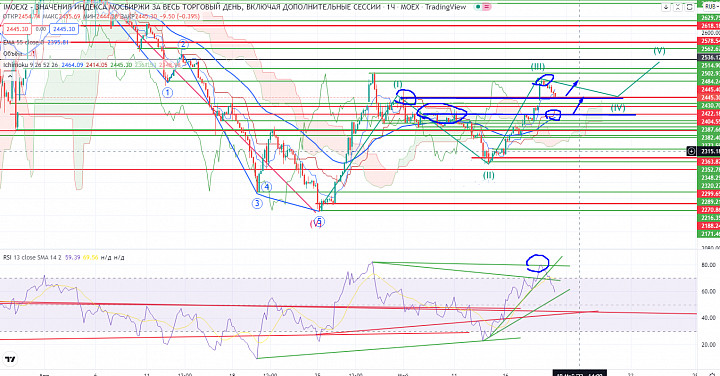Screen dimensions: 720x376
Task: Click the dark 2536.1 price label
Action: click(710, 57)
